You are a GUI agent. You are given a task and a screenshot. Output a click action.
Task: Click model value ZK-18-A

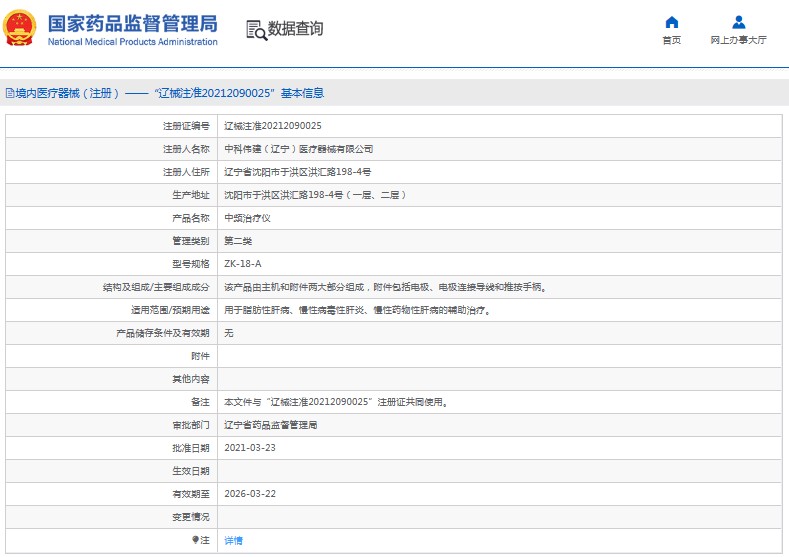click(243, 264)
